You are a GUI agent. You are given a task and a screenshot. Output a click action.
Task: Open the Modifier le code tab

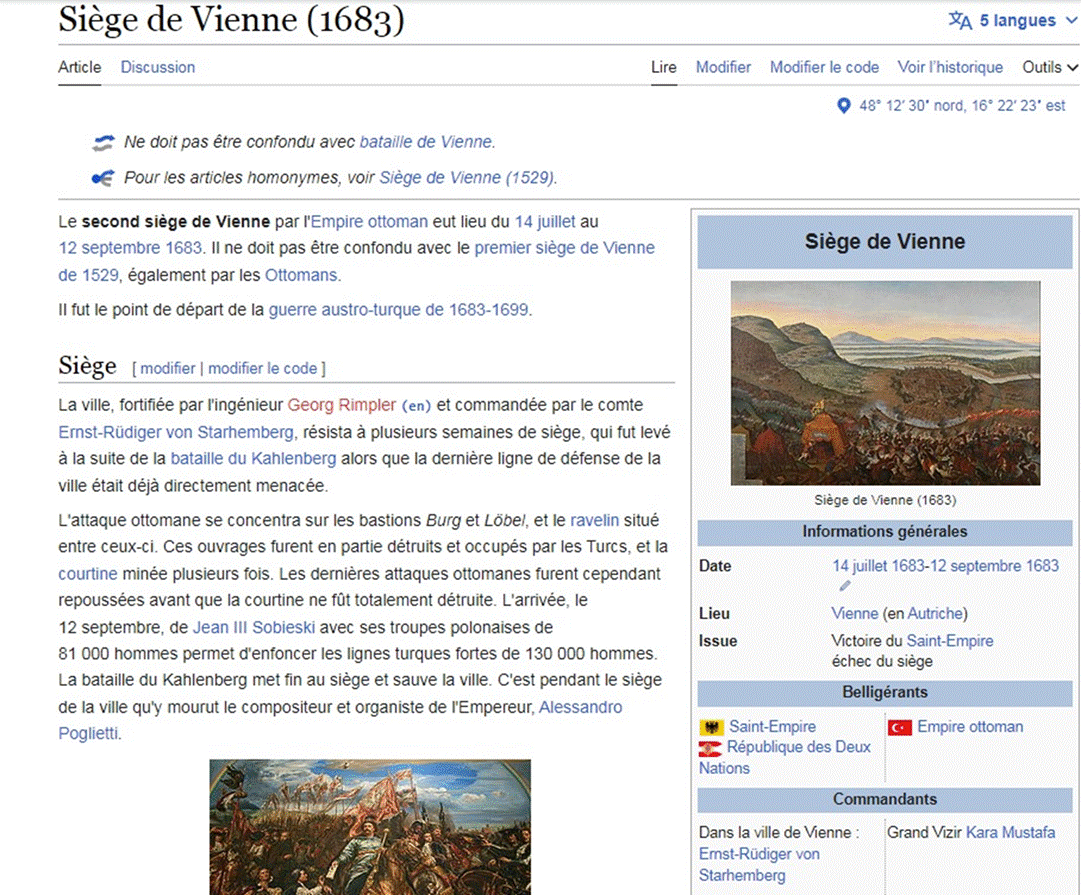point(825,67)
